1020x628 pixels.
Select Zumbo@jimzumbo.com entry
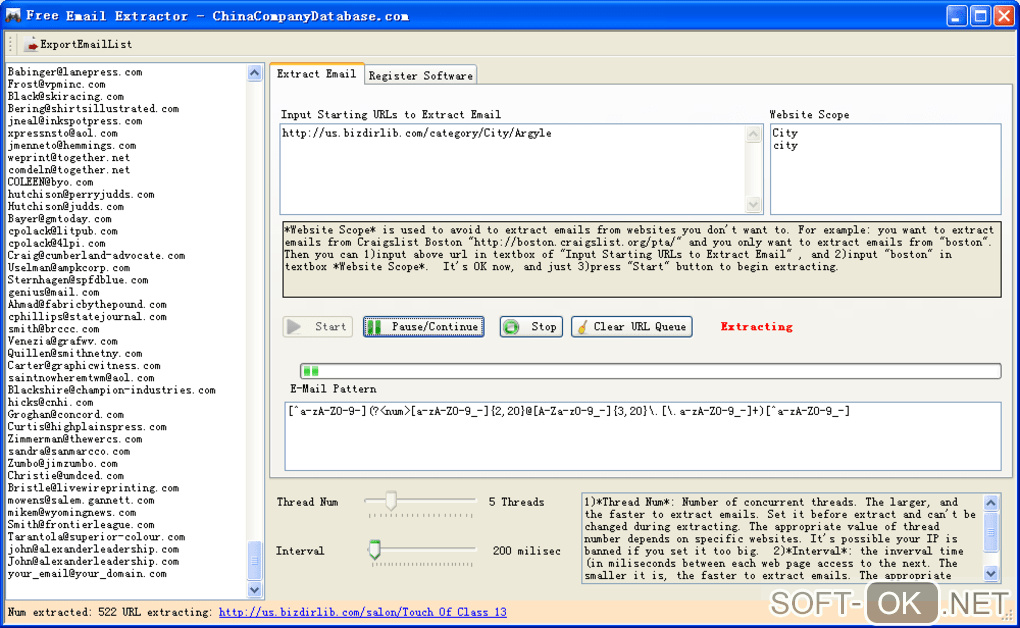click(x=62, y=463)
